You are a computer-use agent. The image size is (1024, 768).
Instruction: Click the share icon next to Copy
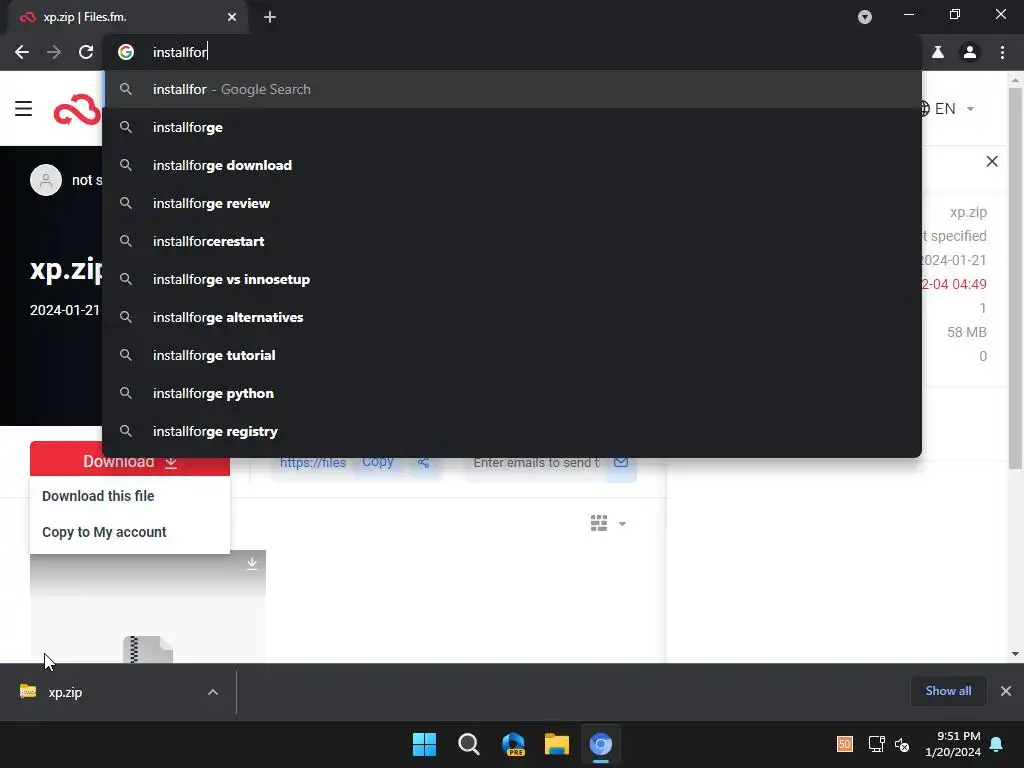click(x=424, y=462)
